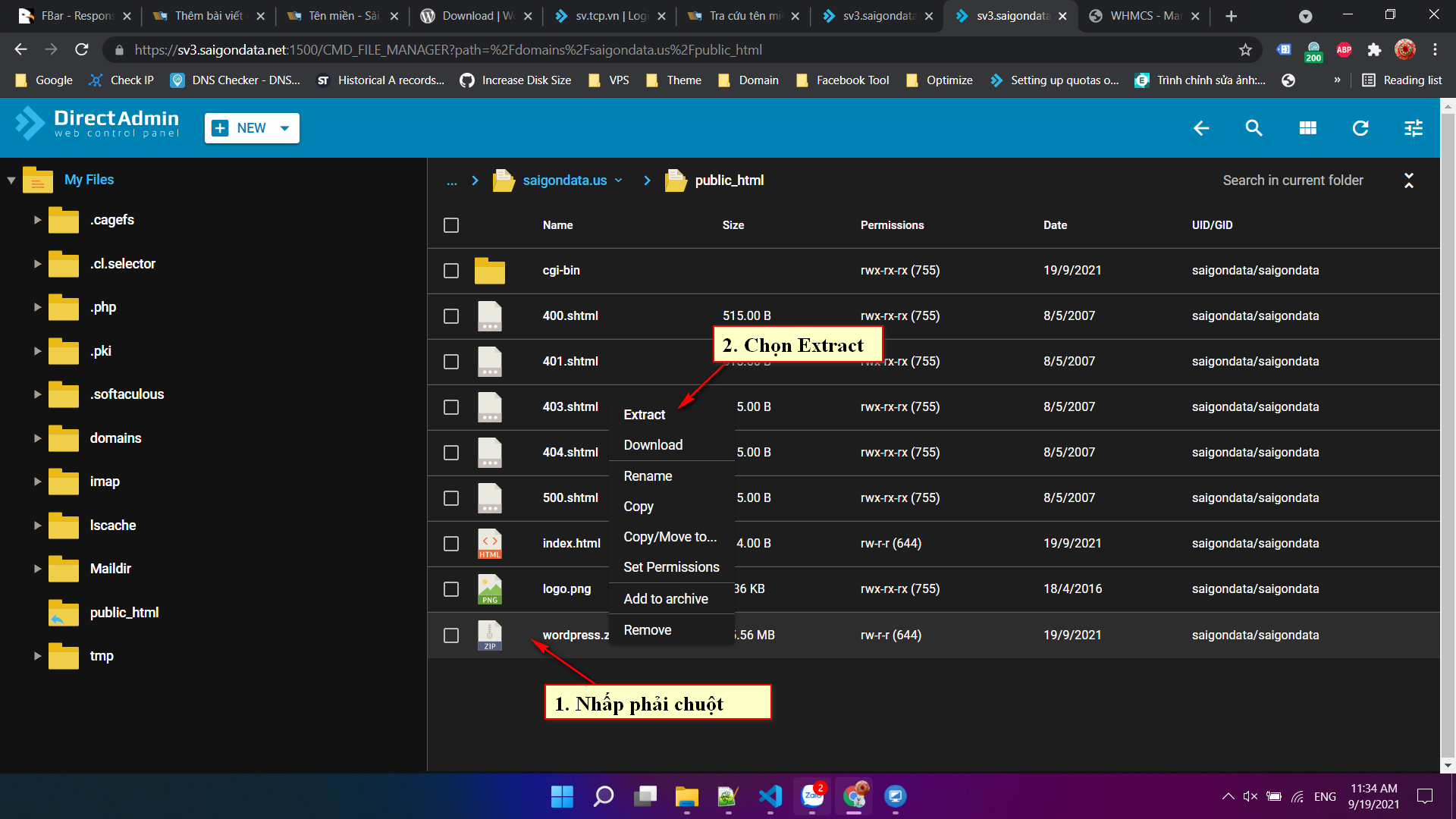1456x819 pixels.
Task: Choose Add to archive from context menu
Action: [666, 599]
